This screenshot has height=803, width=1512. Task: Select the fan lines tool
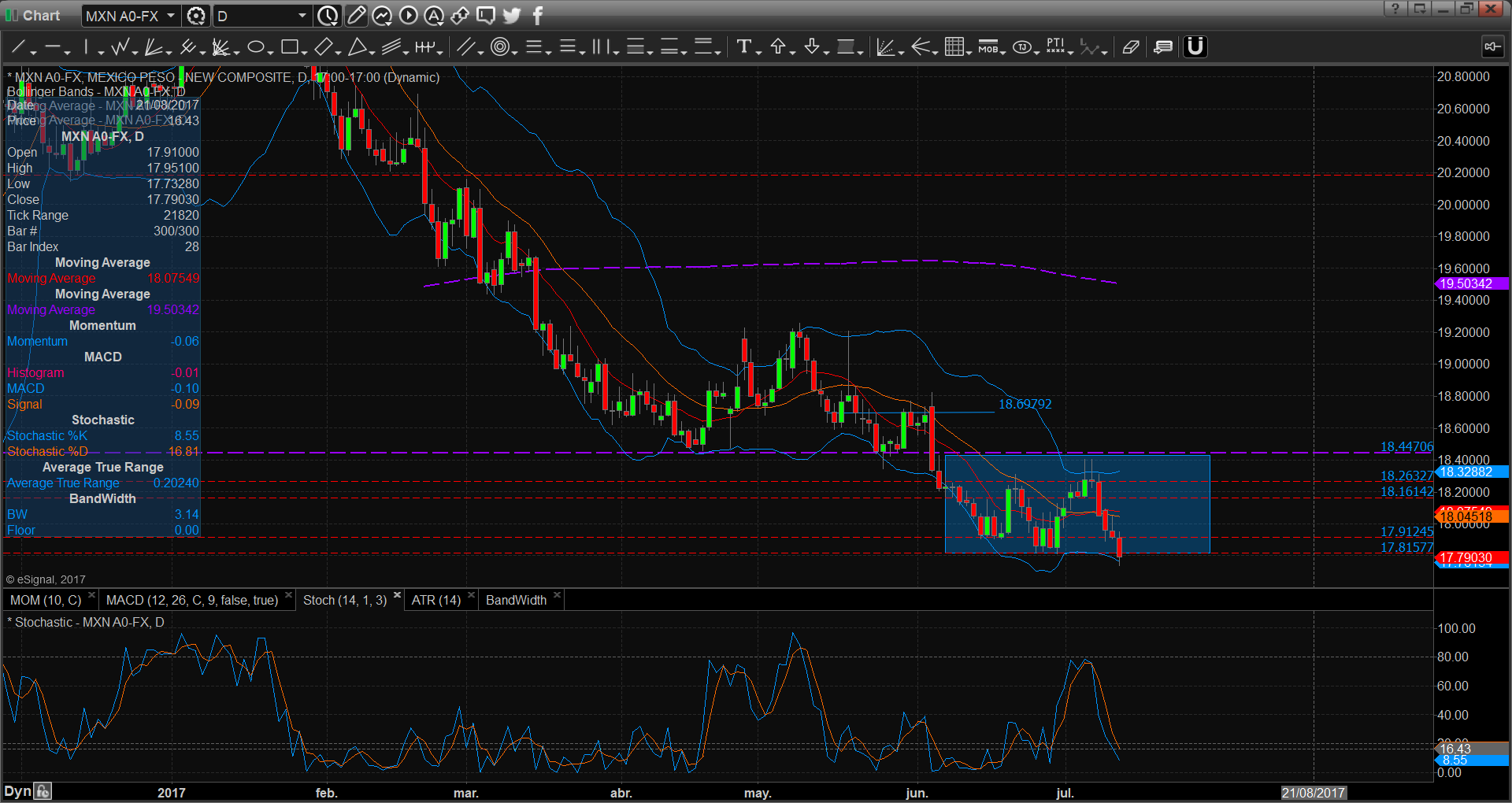coord(154,47)
